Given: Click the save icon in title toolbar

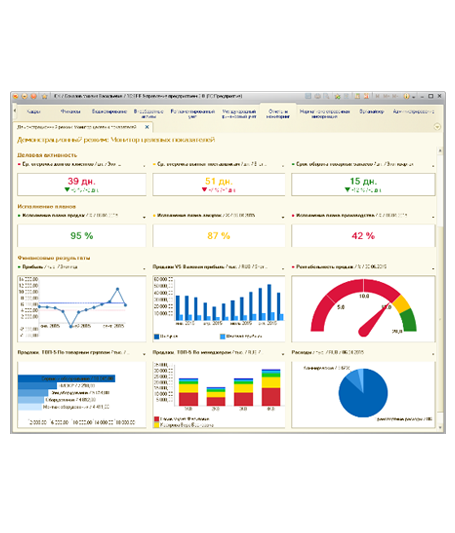Looking at the screenshot, I should click(308, 97).
